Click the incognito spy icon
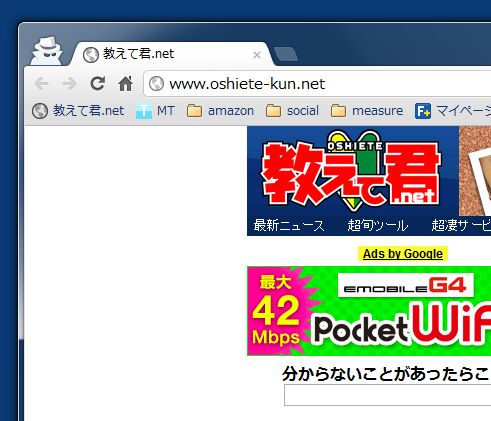The width and height of the screenshot is (491, 421). (x=47, y=51)
